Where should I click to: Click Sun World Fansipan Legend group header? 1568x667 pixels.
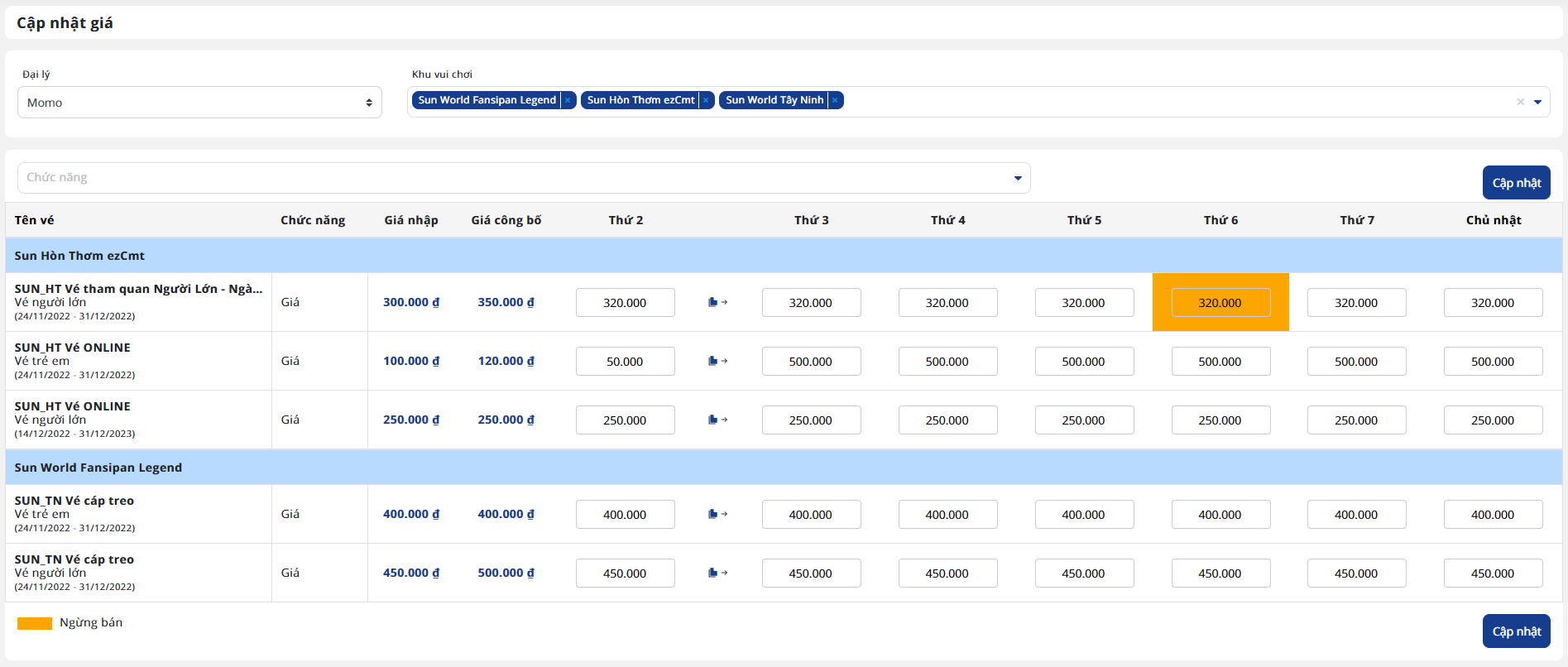tap(784, 468)
